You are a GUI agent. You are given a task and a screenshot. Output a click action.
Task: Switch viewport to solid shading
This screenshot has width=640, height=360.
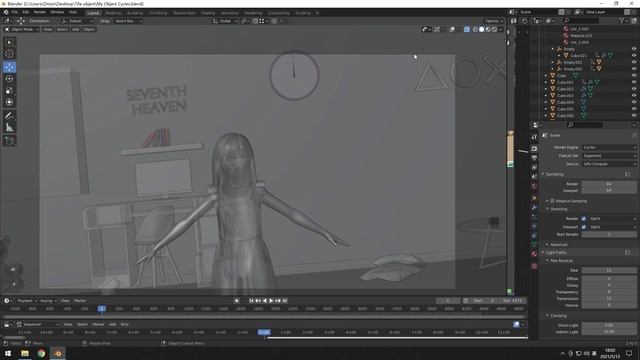(482, 29)
